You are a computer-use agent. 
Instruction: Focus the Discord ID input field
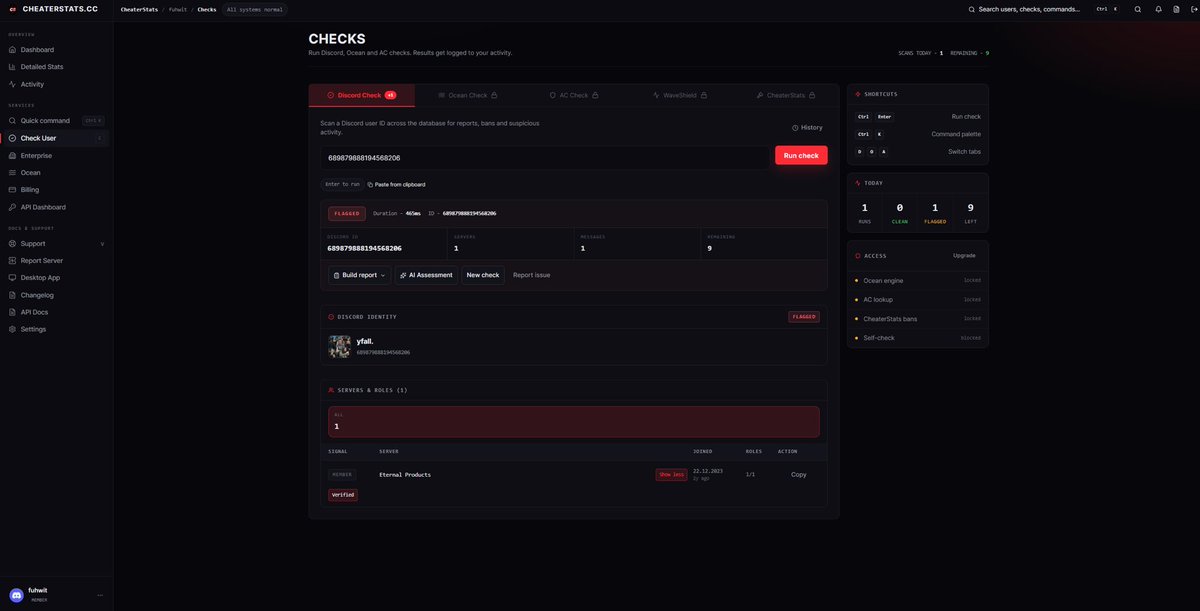pyautogui.click(x=545, y=157)
